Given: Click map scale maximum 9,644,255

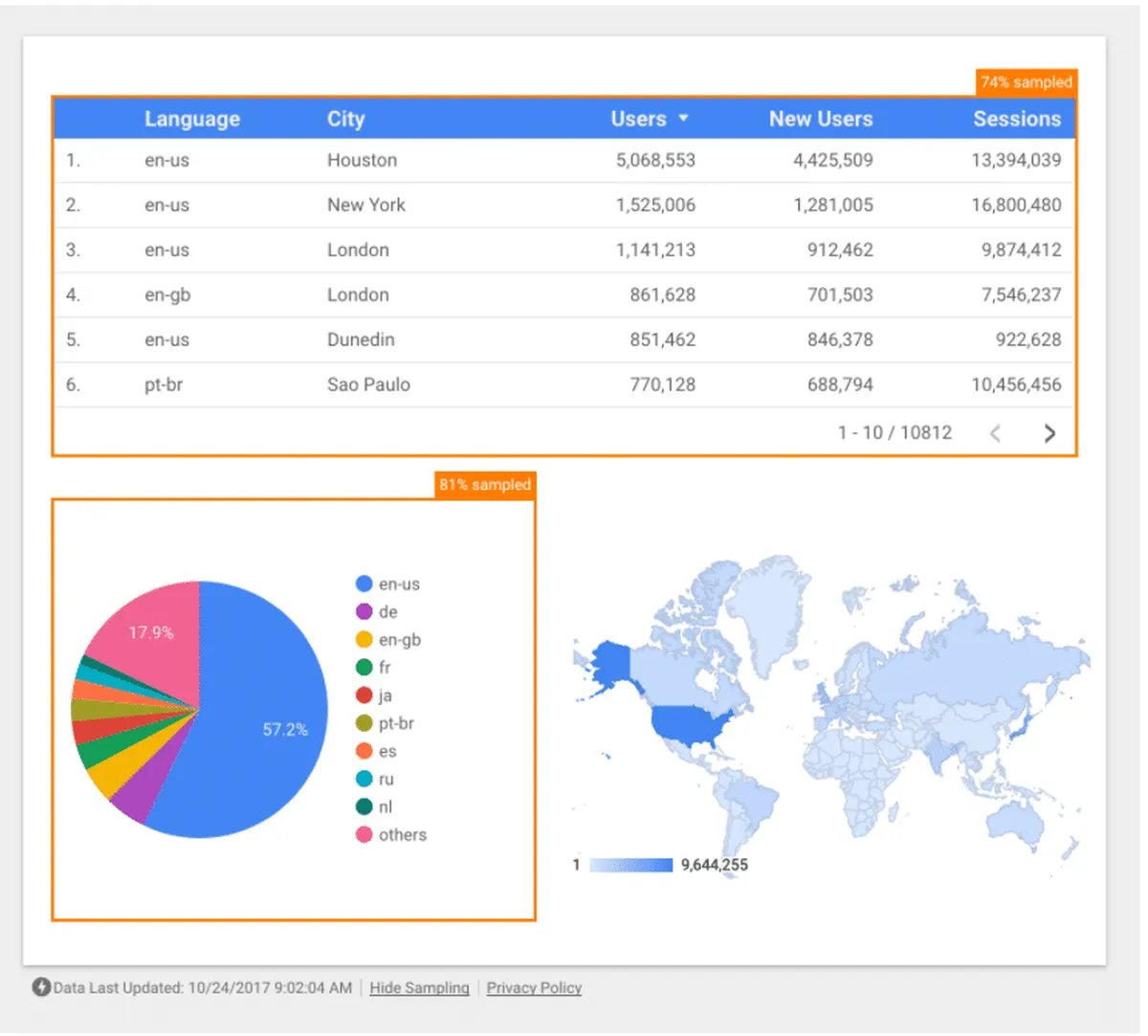Looking at the screenshot, I should [715, 865].
